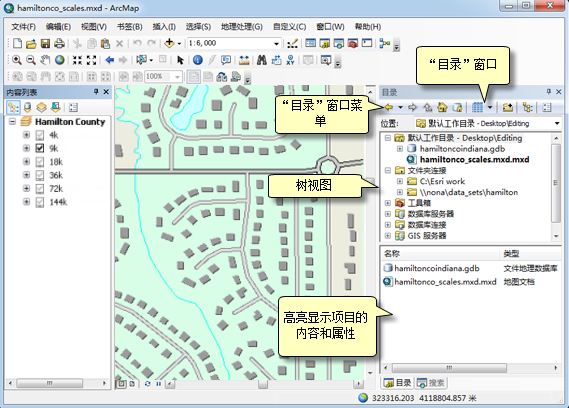Turn on the 144k layer checkbox
569x408 pixels.
point(40,202)
